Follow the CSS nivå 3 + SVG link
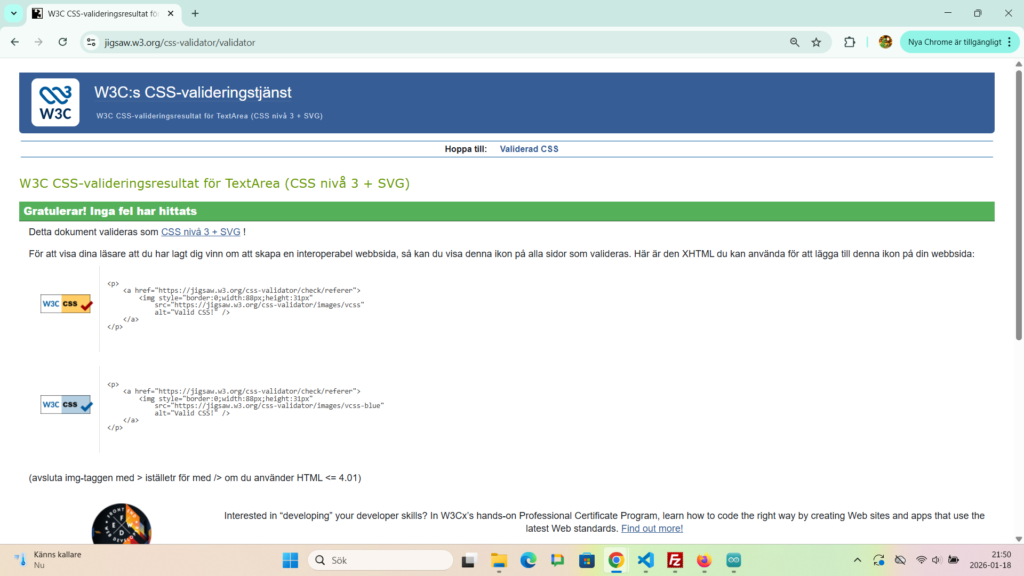Image resolution: width=1024 pixels, height=576 pixels. [200, 232]
